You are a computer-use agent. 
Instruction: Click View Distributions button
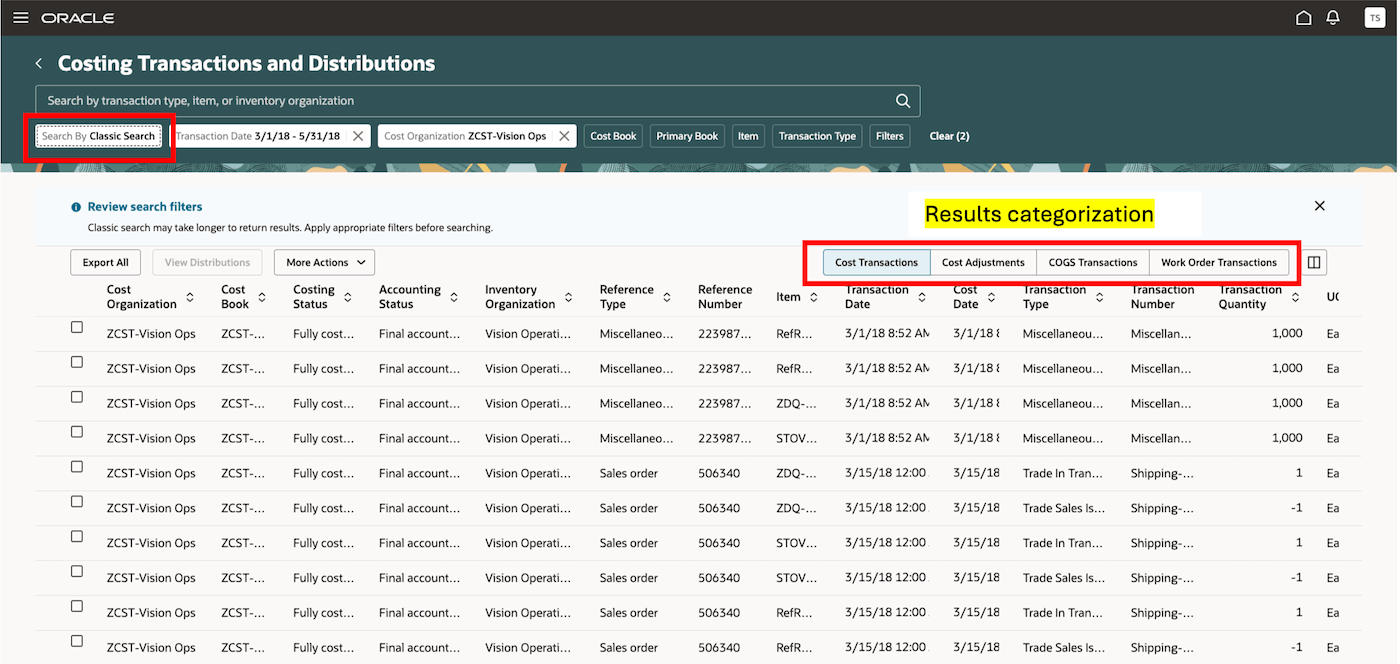pyautogui.click(x=207, y=263)
